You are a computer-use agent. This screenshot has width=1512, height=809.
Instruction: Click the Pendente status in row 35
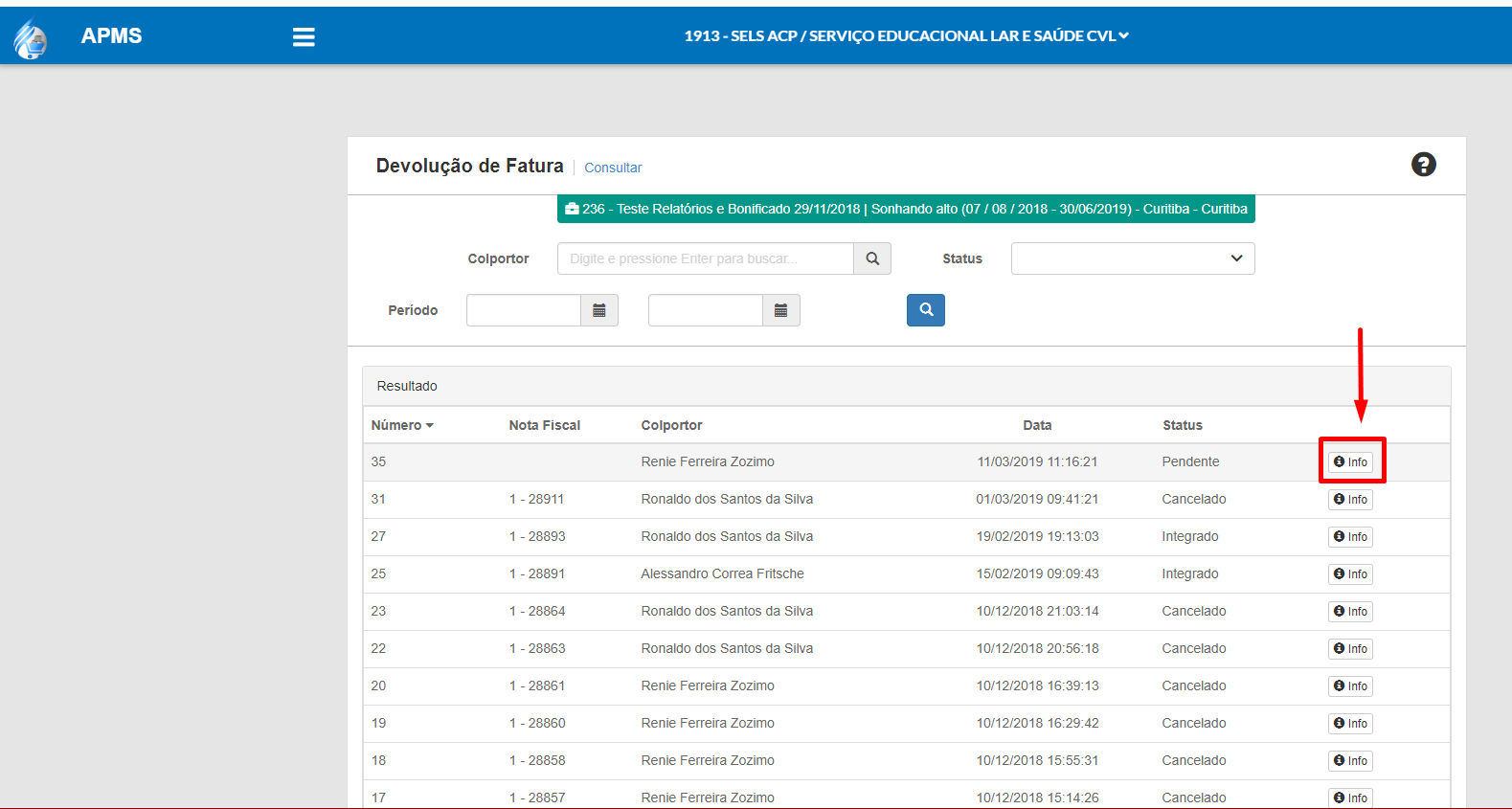(x=1190, y=461)
